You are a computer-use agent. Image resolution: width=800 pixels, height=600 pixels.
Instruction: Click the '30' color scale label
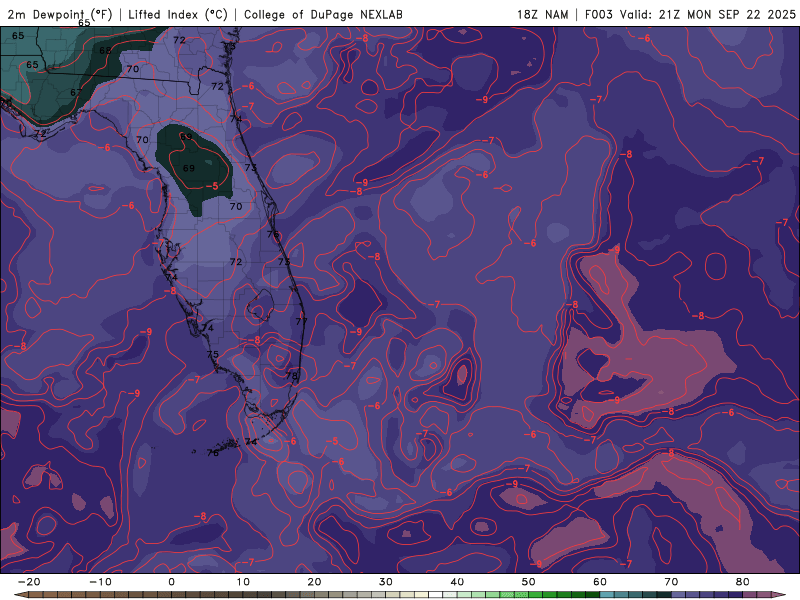pos(386,582)
